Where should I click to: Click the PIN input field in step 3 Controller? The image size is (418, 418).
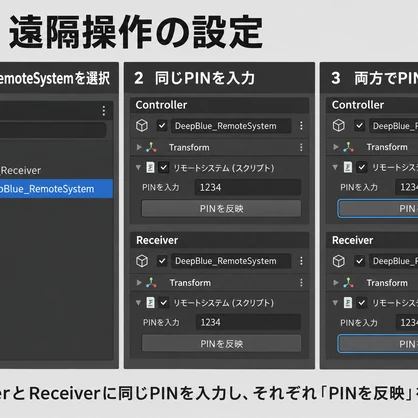407,187
